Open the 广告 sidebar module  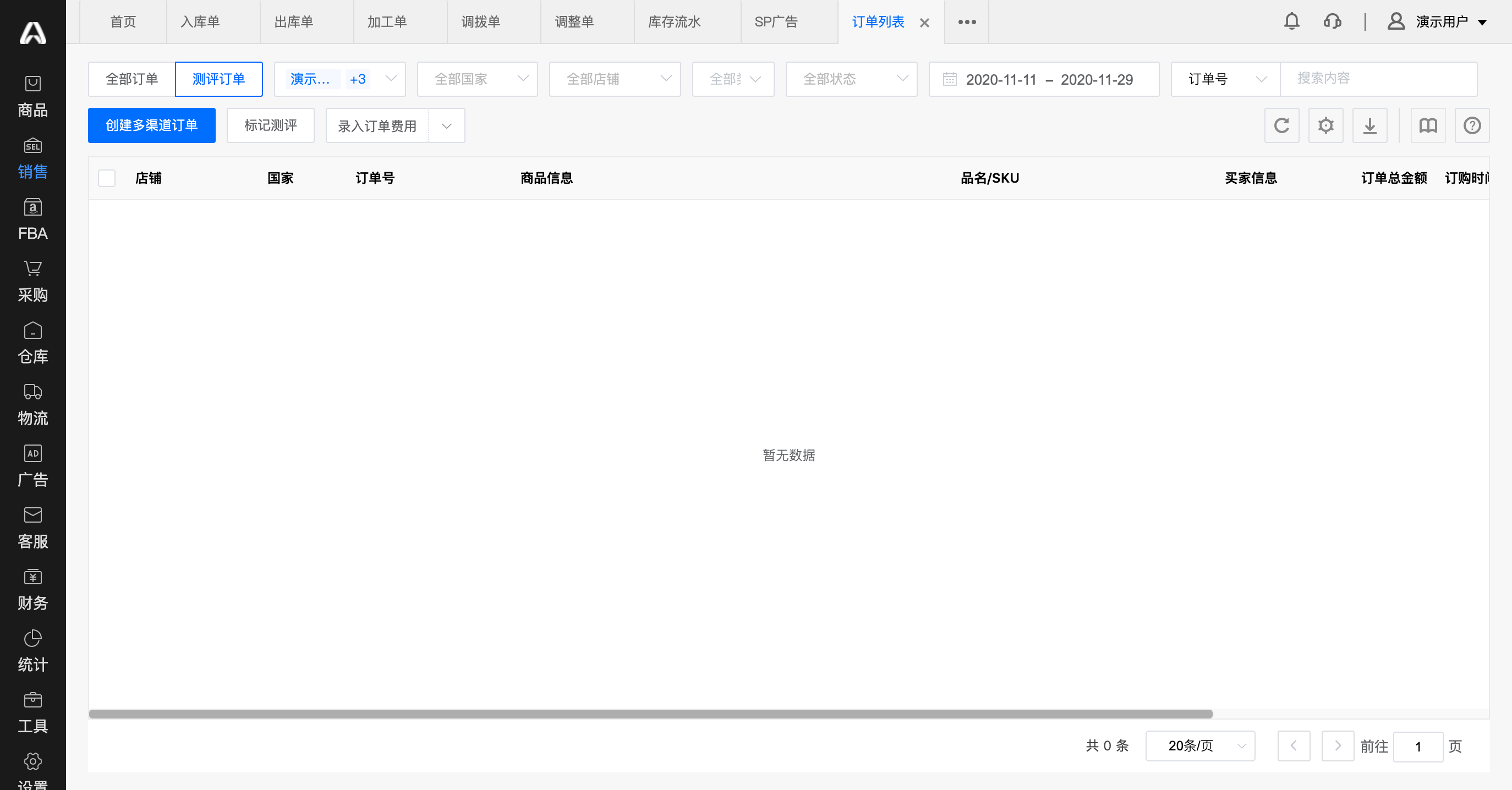point(33,466)
